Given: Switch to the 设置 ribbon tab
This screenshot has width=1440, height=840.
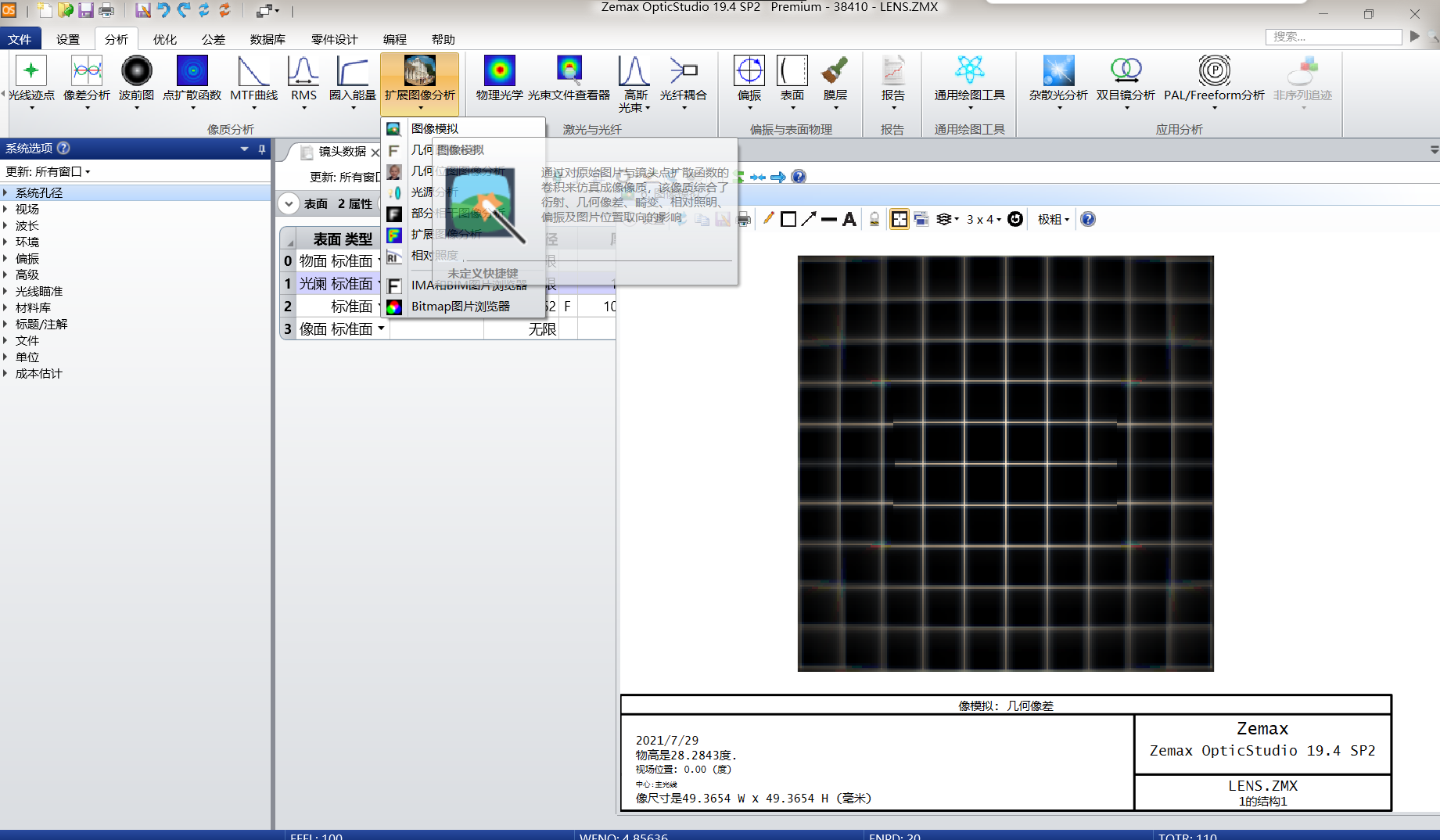Looking at the screenshot, I should click(x=68, y=39).
